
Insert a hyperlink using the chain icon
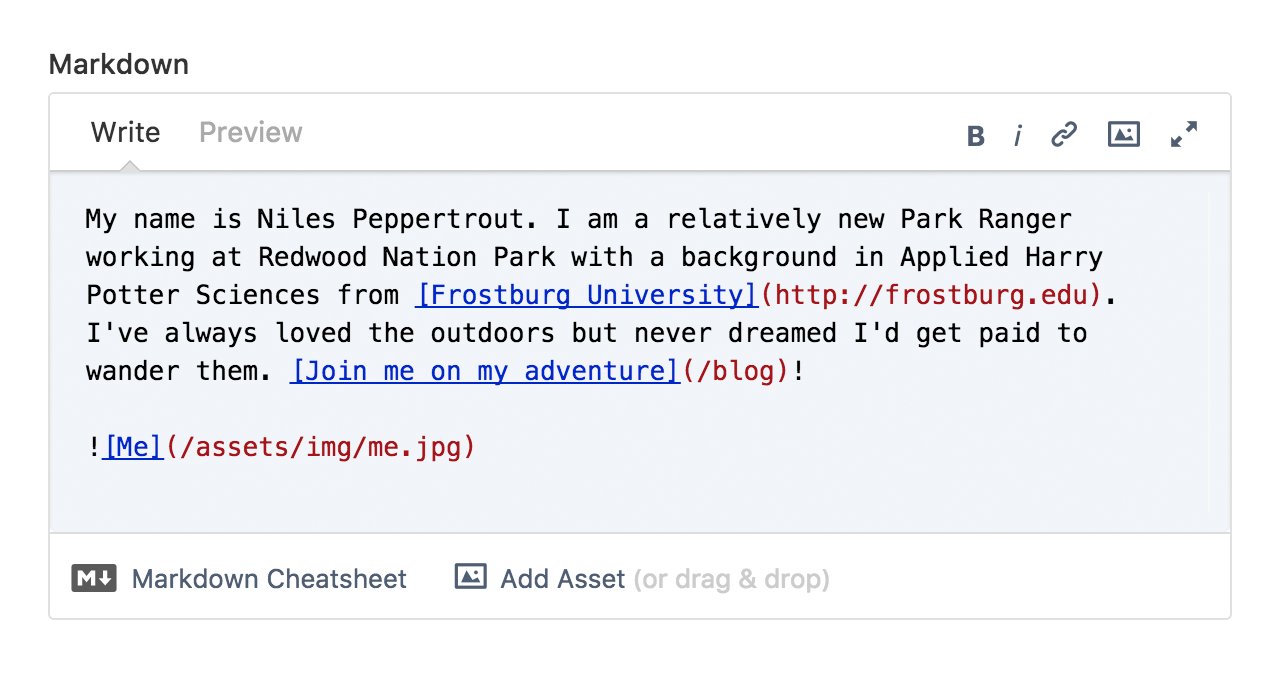[1064, 134]
